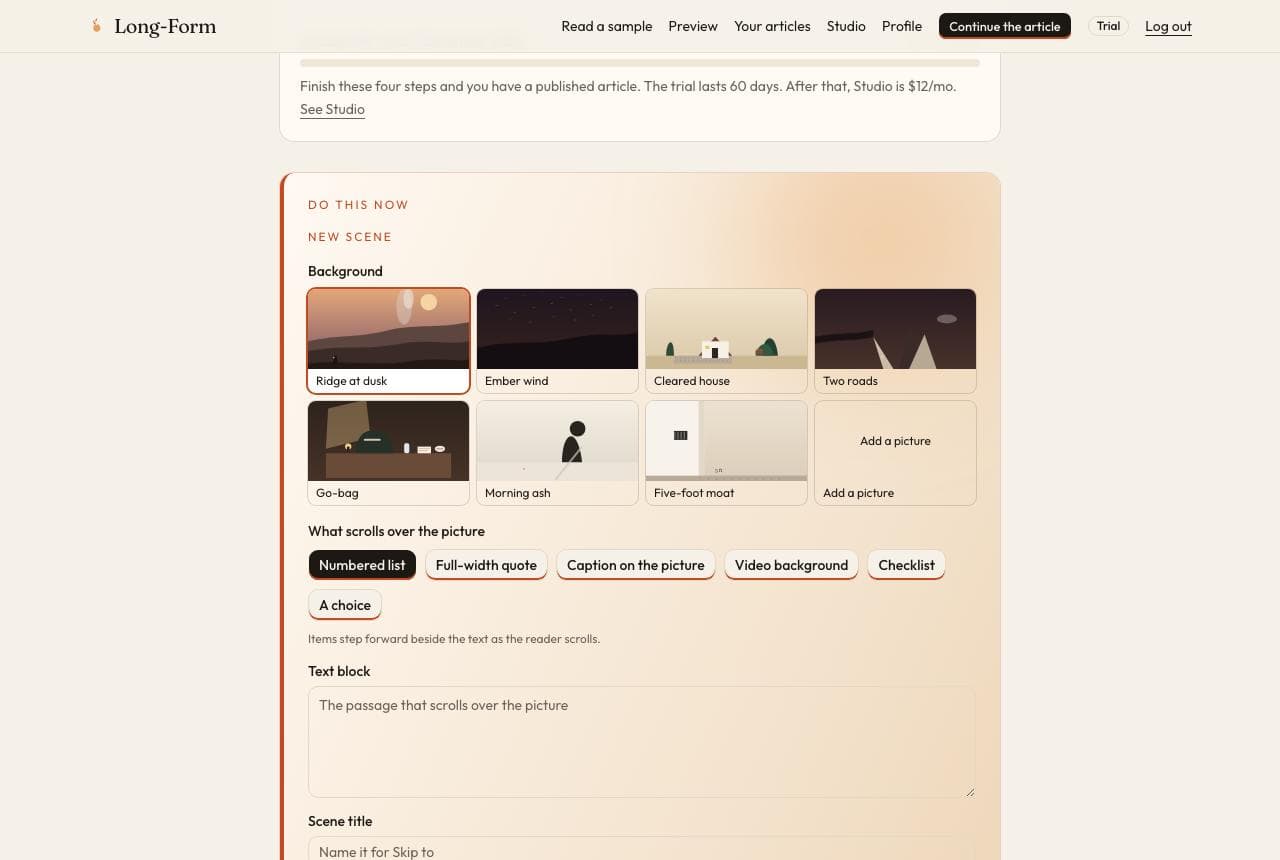Select Ridge at dusk background

click(388, 341)
